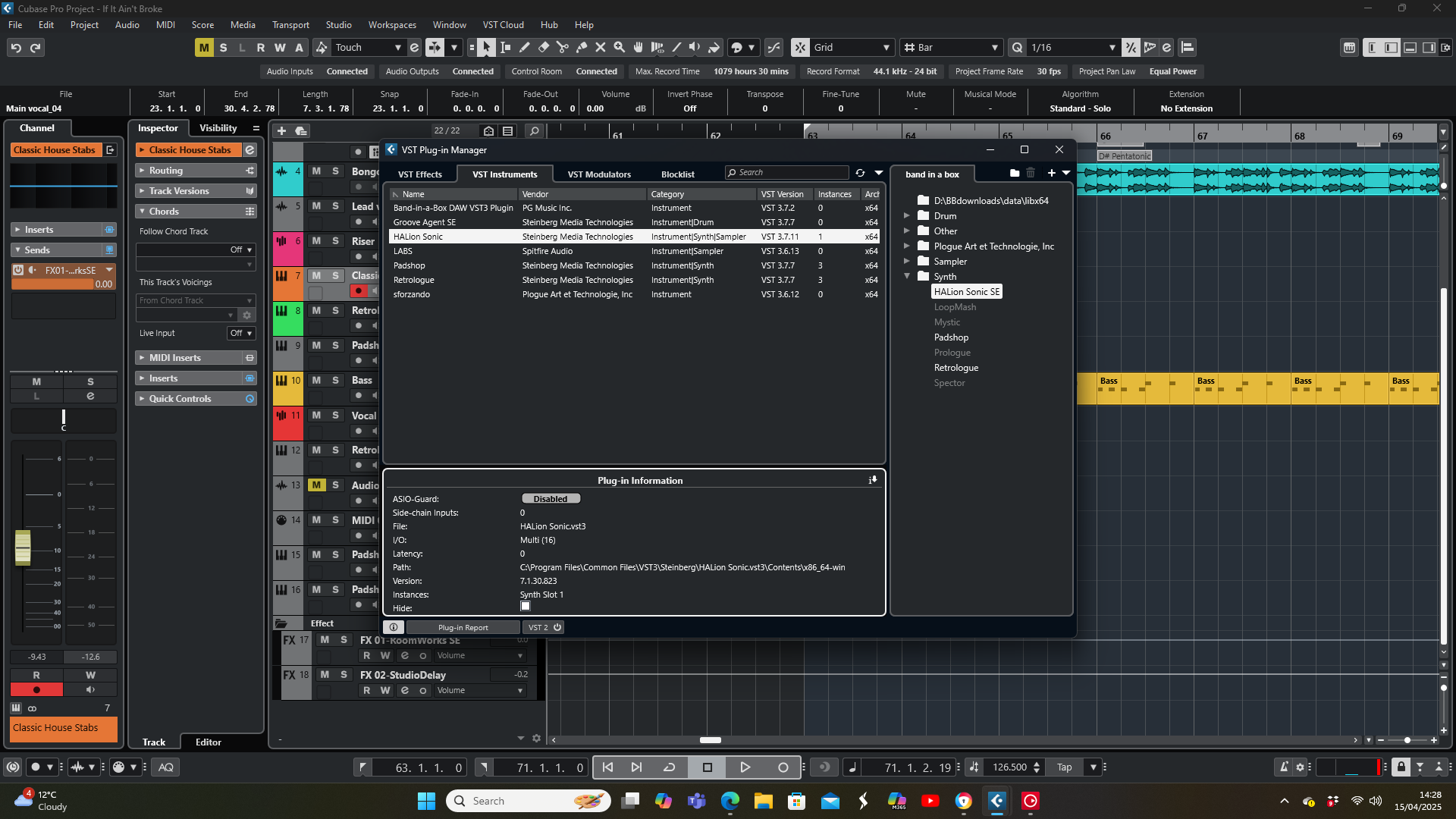Click the Play transport button
The image size is (1456, 819).
tap(745, 767)
